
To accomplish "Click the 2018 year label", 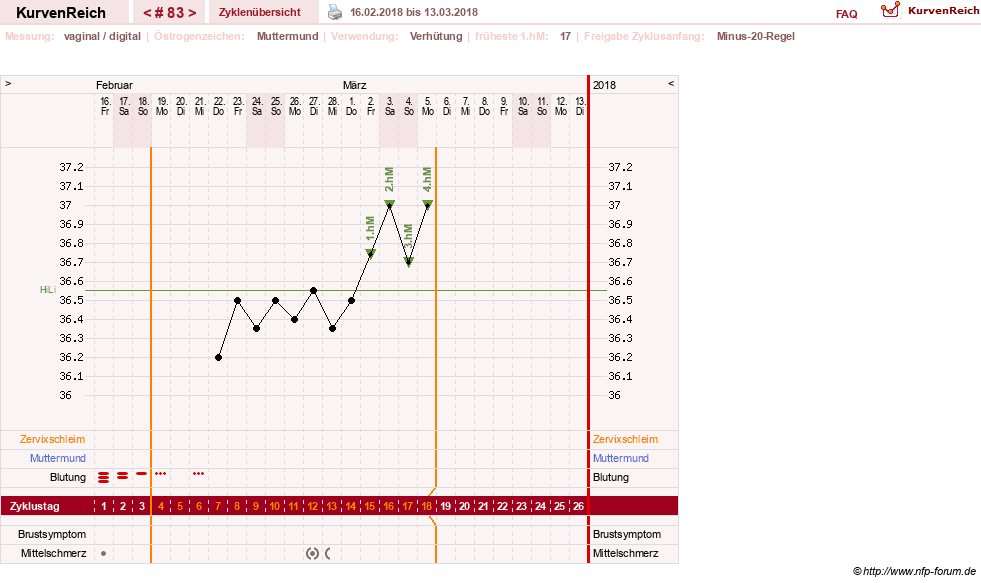I will [x=604, y=85].
